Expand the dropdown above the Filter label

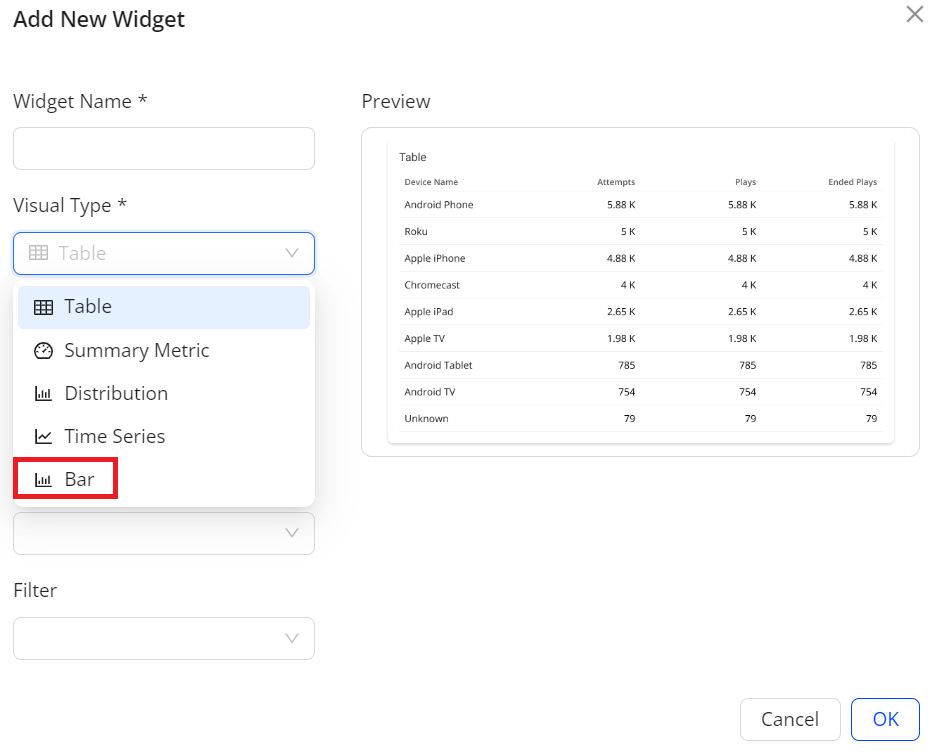tap(164, 533)
